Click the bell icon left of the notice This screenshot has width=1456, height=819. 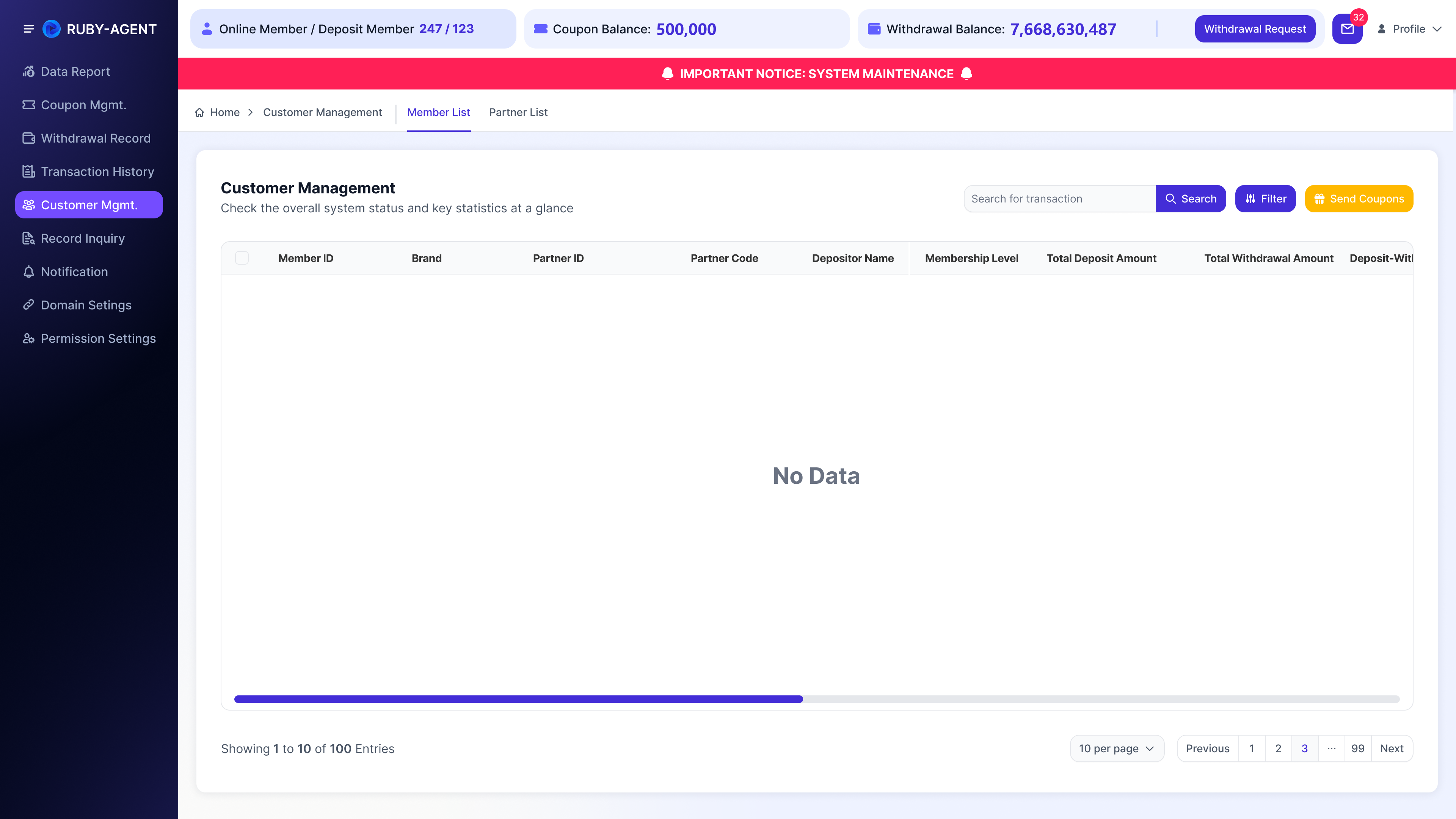click(x=667, y=74)
